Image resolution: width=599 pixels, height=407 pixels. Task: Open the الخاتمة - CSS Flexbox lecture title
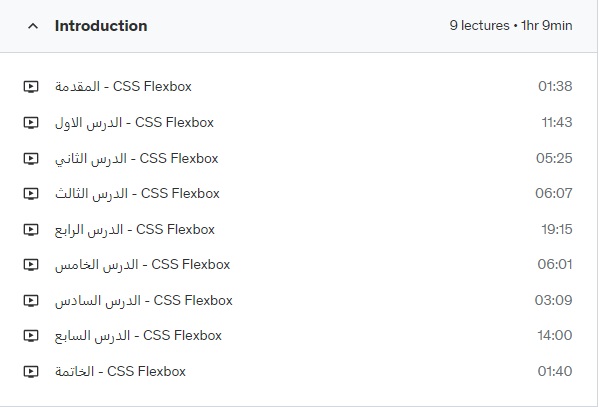point(120,371)
